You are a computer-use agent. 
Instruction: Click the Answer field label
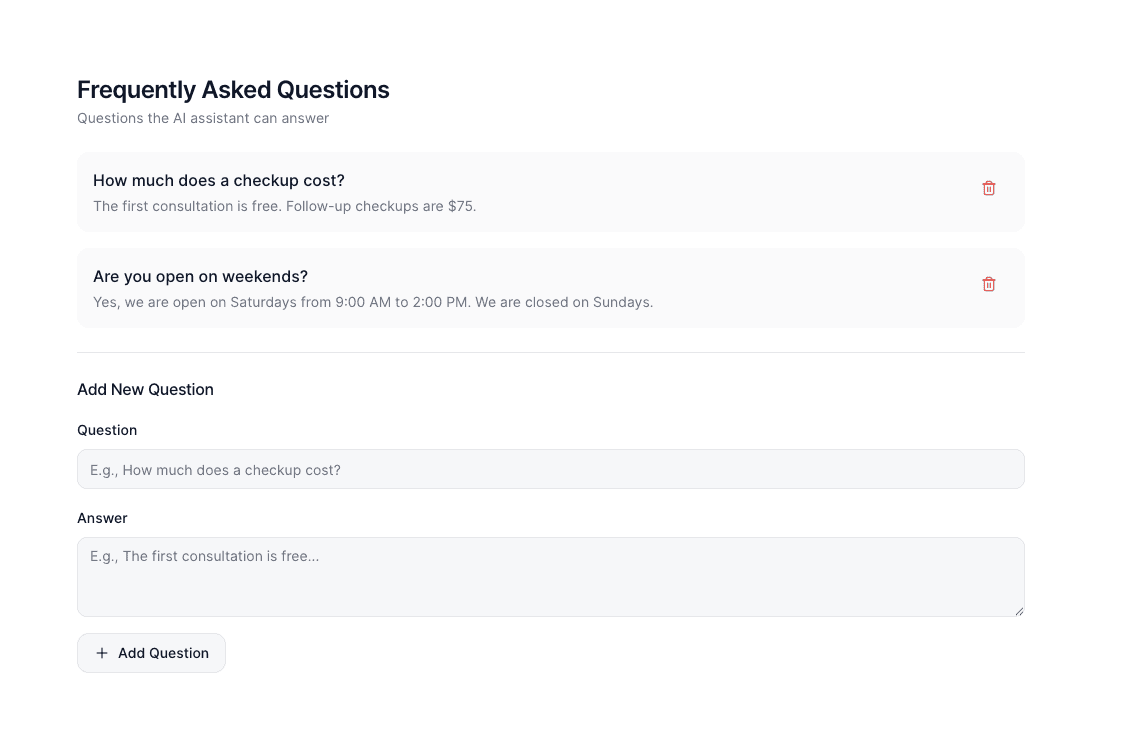pyautogui.click(x=102, y=518)
